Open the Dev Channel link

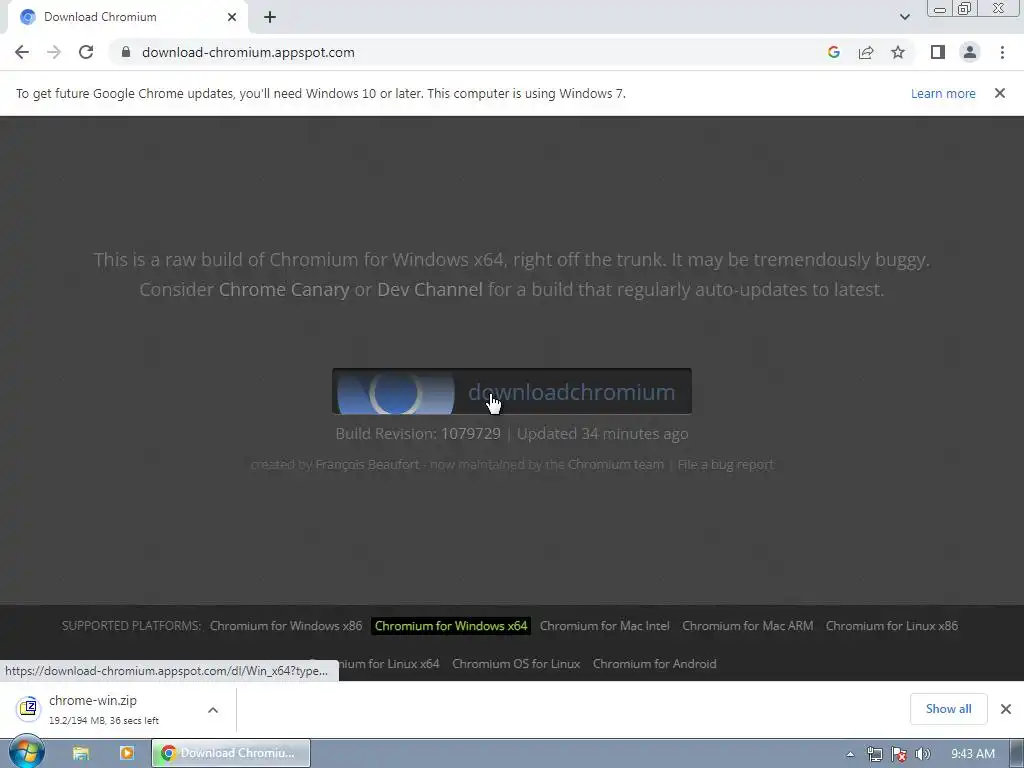point(430,289)
